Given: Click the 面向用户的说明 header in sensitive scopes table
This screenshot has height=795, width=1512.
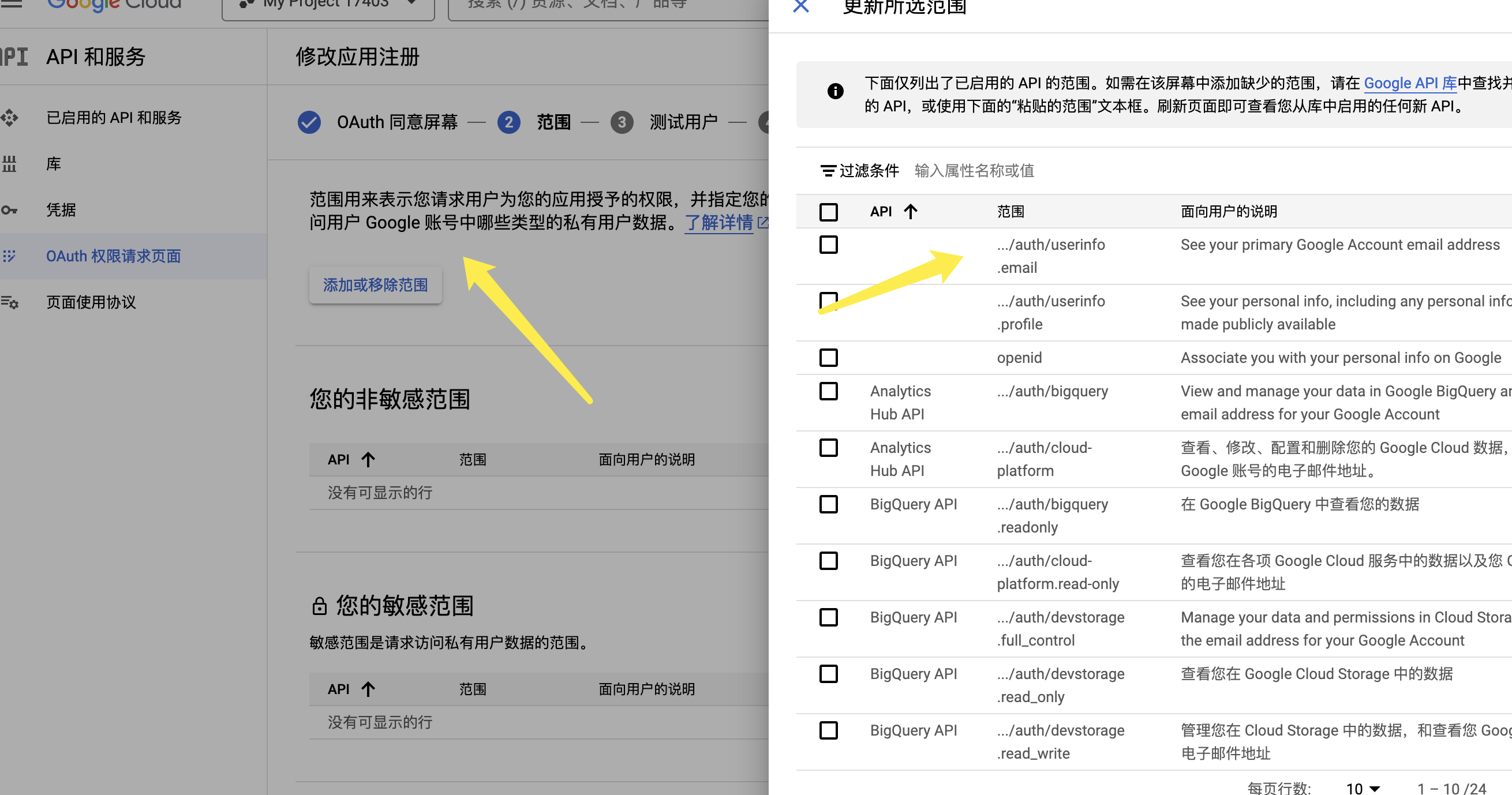Looking at the screenshot, I should (x=646, y=689).
